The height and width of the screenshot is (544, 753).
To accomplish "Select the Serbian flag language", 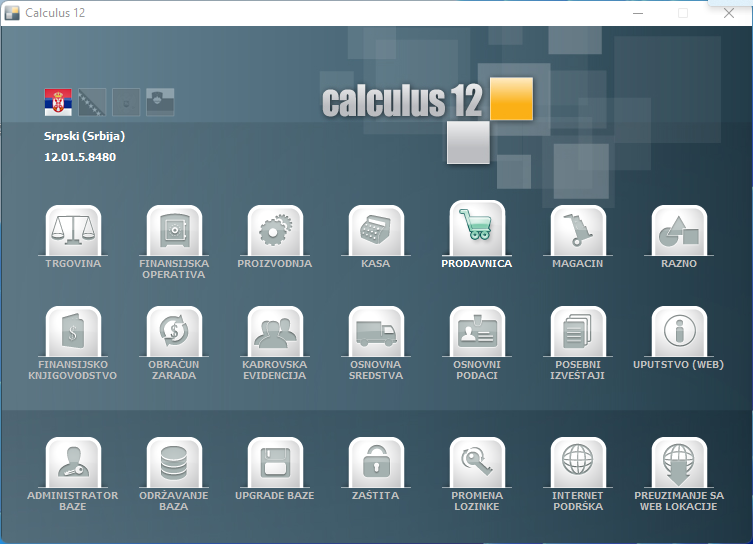I will (58, 102).
